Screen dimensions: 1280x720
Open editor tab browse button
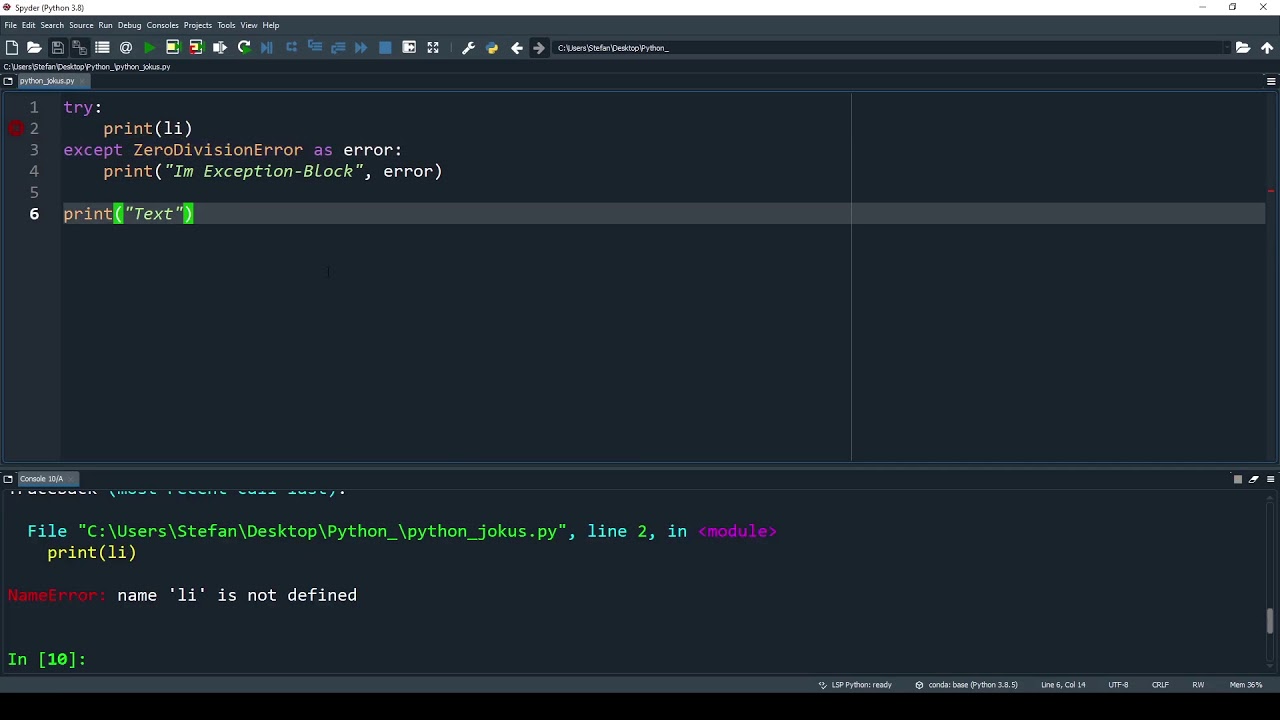coord(8,81)
